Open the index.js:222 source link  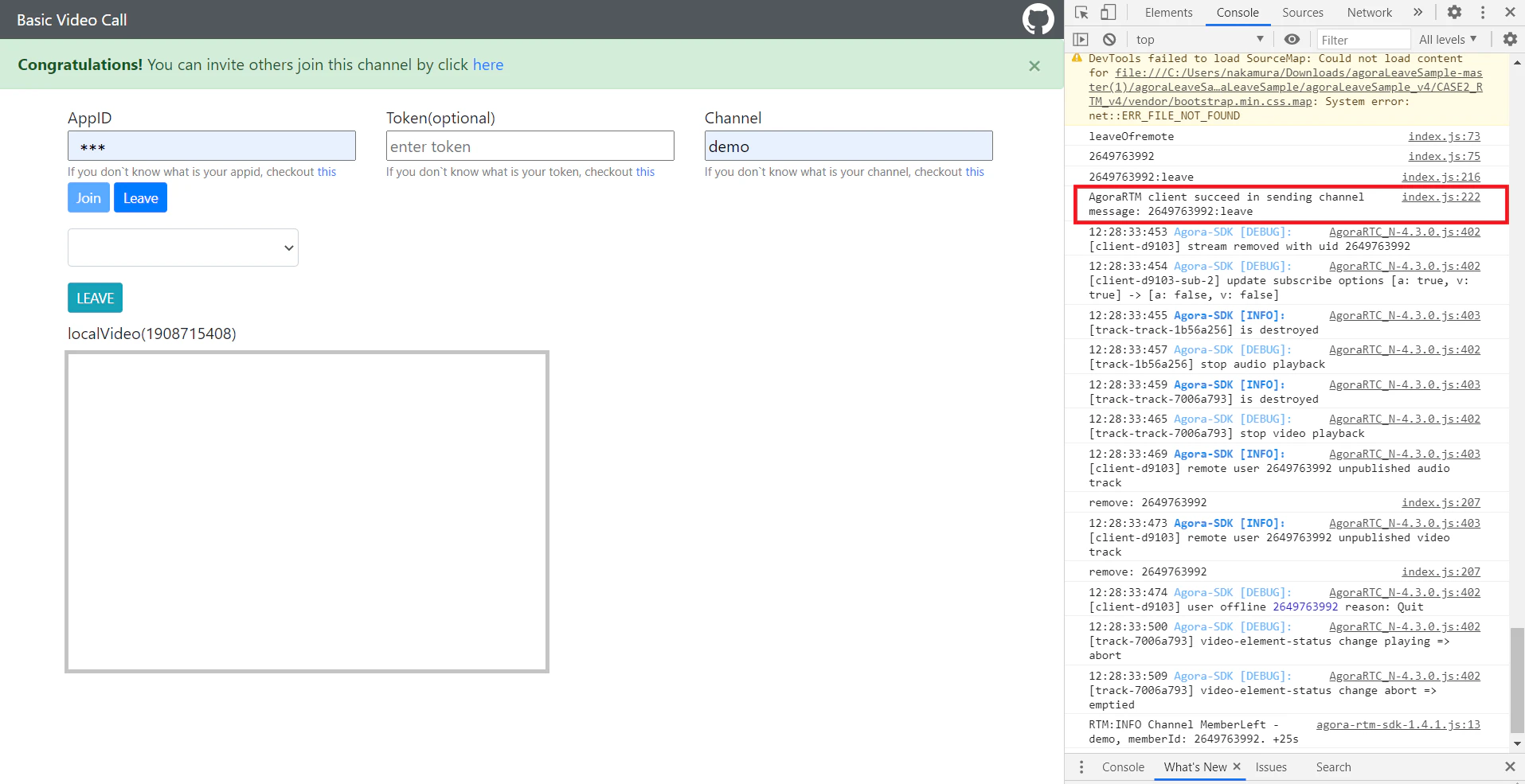coord(1441,197)
